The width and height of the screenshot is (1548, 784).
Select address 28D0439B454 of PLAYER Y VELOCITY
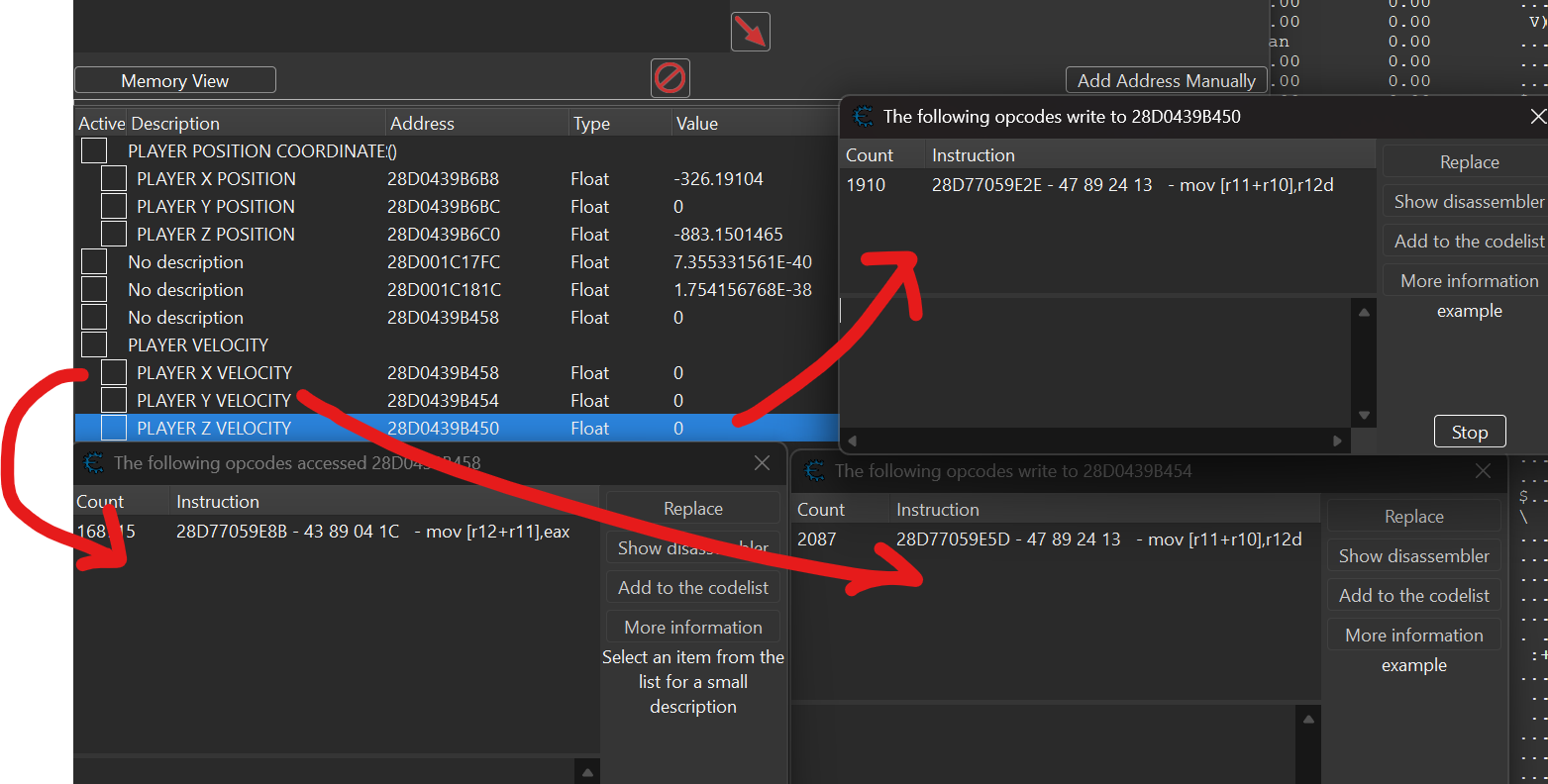pos(443,401)
